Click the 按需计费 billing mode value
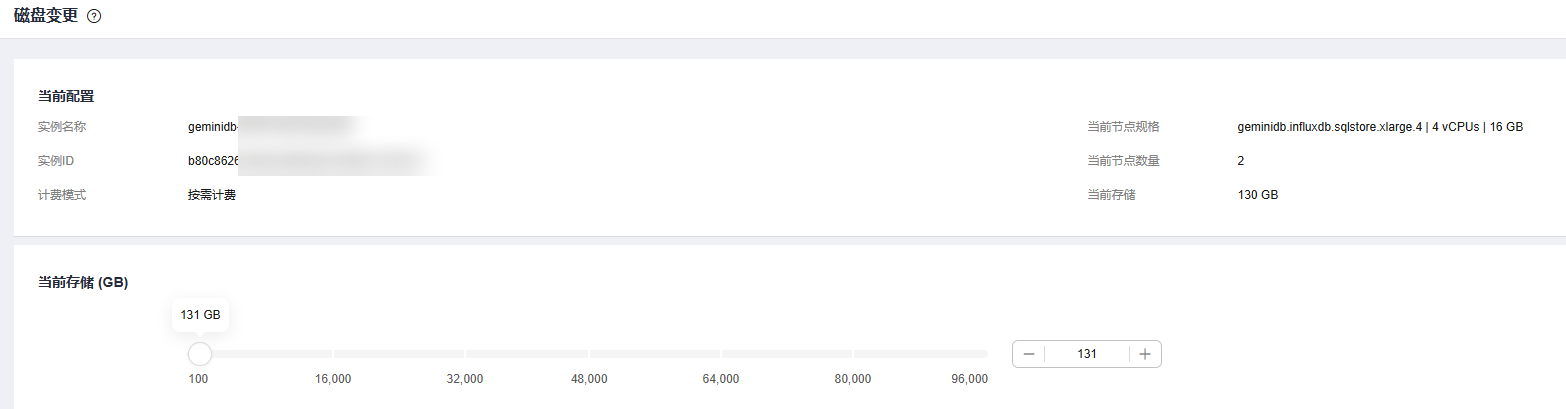 click(212, 195)
